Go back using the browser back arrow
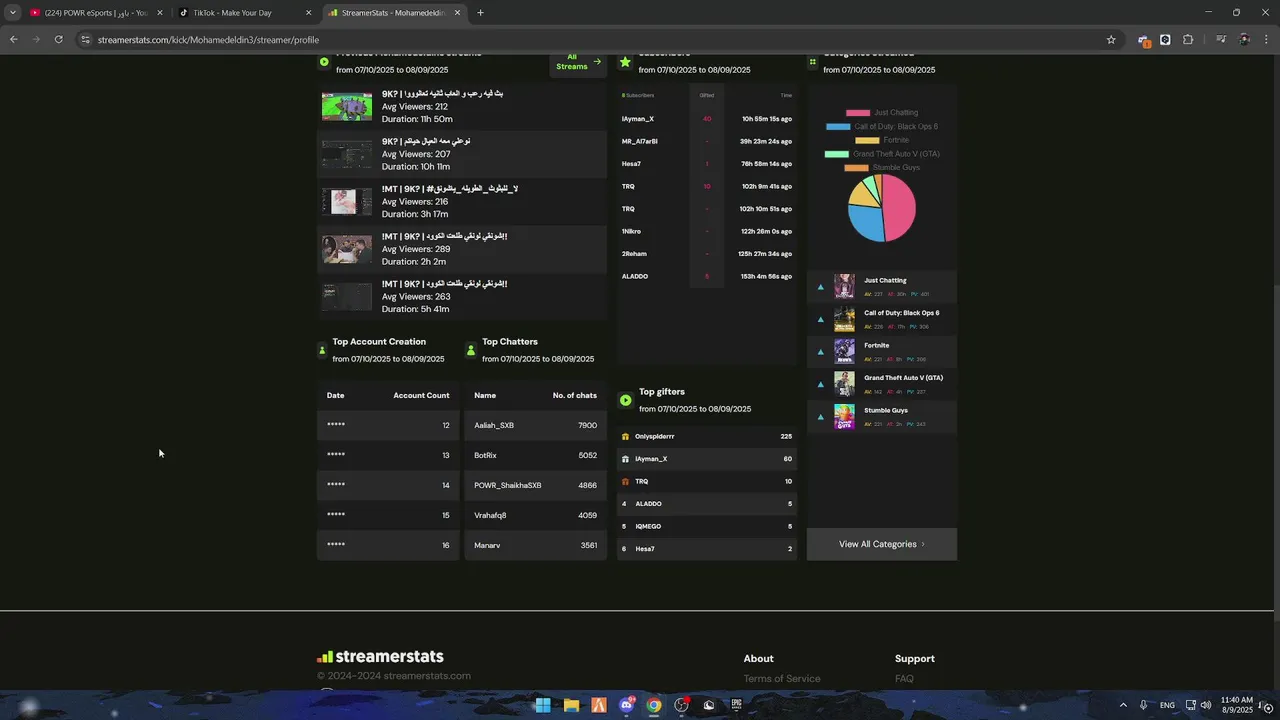The image size is (1280, 720). pos(13,39)
